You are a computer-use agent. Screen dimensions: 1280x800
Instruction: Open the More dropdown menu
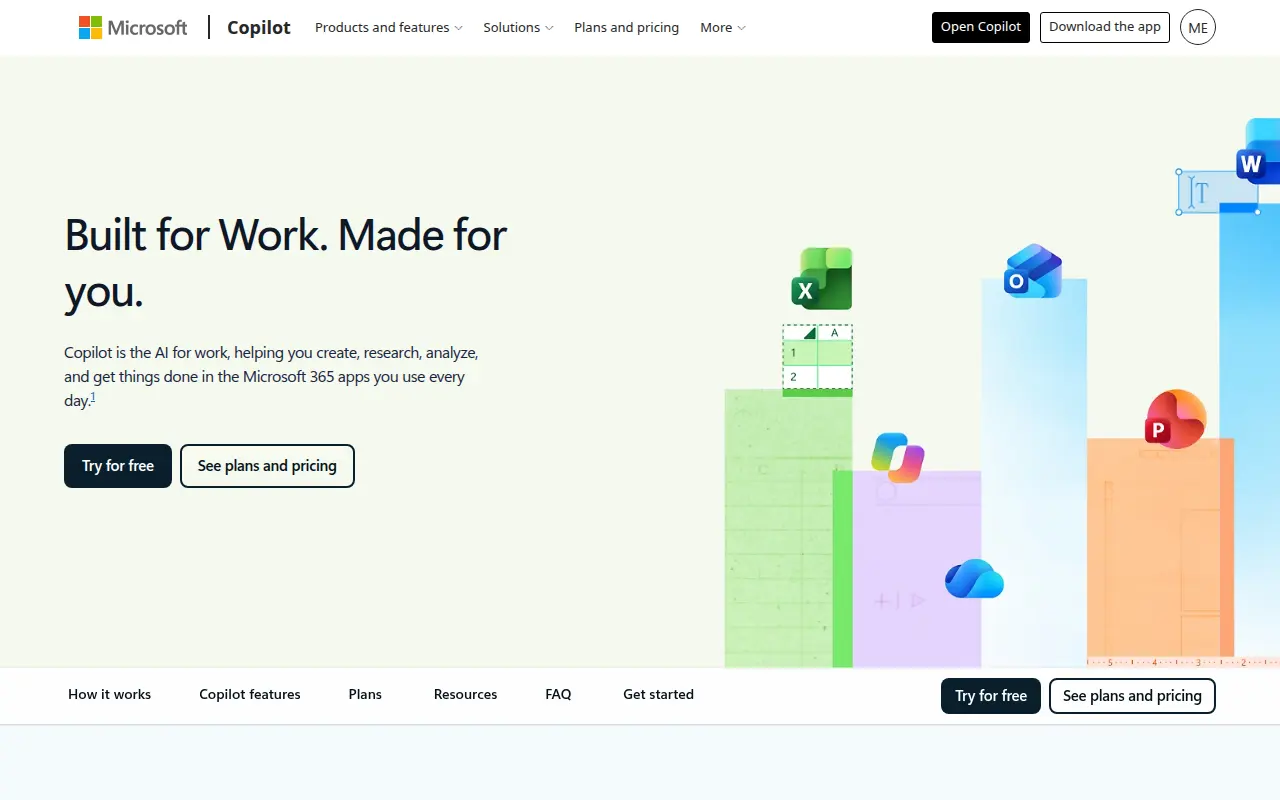coord(723,28)
